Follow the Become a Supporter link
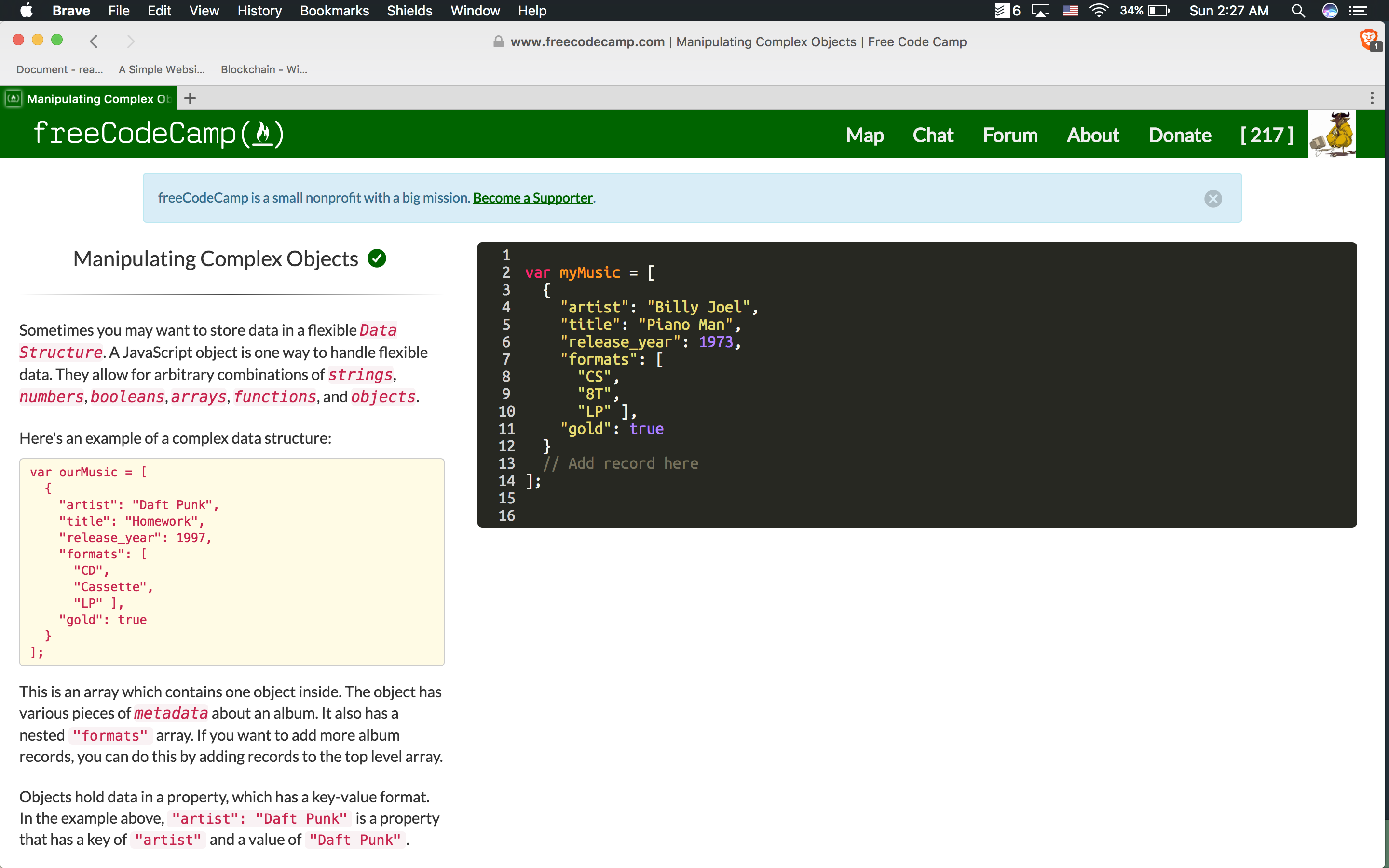Viewport: 1389px width, 868px height. pyautogui.click(x=531, y=198)
